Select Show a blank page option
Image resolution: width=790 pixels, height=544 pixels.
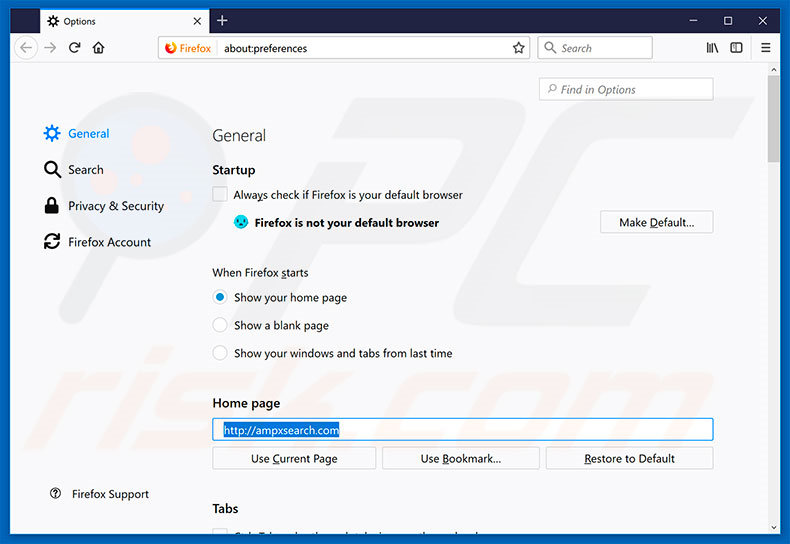(x=220, y=325)
